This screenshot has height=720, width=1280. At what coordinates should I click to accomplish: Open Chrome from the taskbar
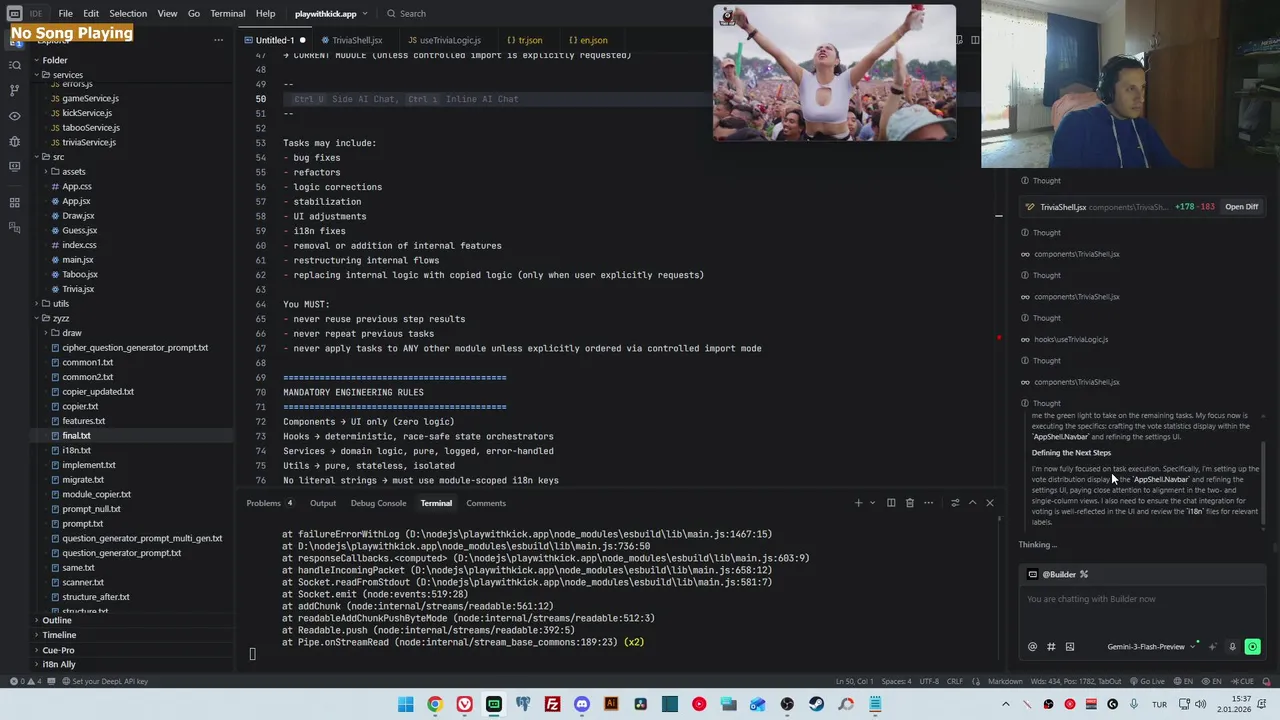point(435,704)
